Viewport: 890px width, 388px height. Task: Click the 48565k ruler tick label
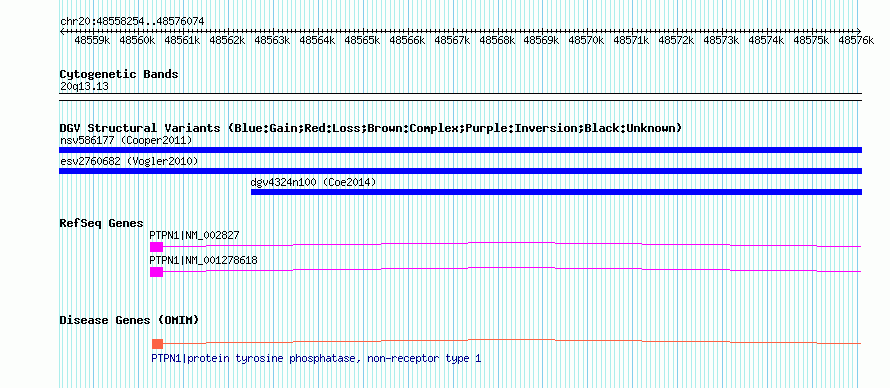362,41
